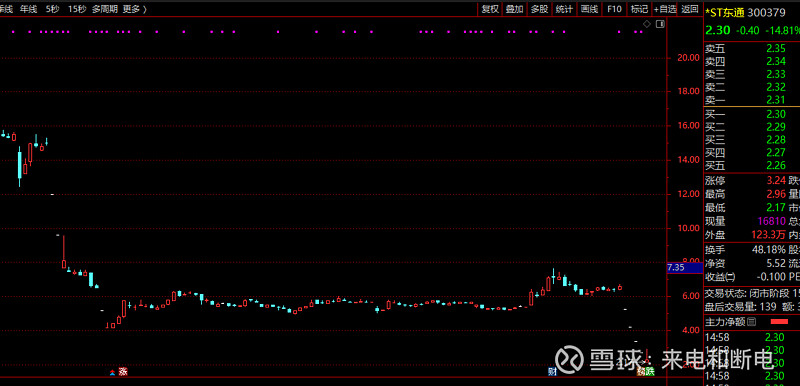
Task: Click the 最高 value 2.96
Action: pos(776,194)
